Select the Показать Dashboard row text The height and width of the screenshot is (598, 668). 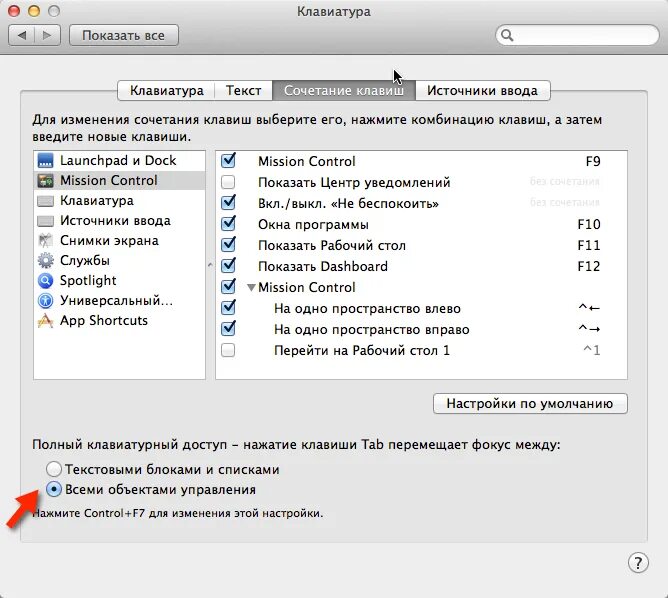click(x=323, y=266)
